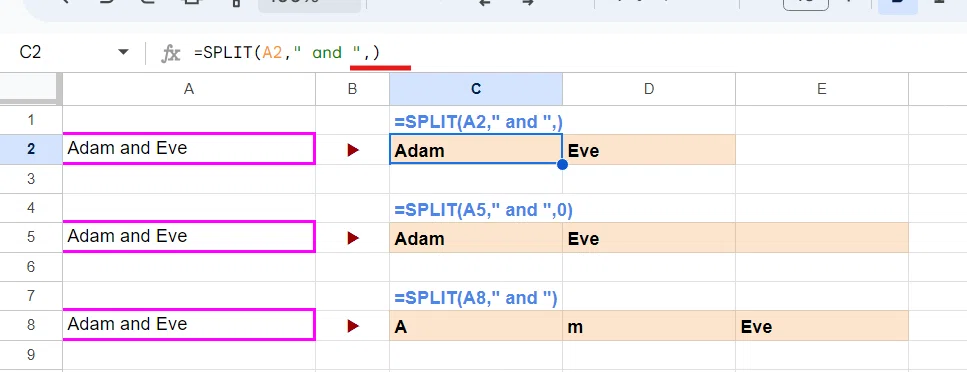This screenshot has width=967, height=372.
Task: Select column D header
Action: (649, 89)
